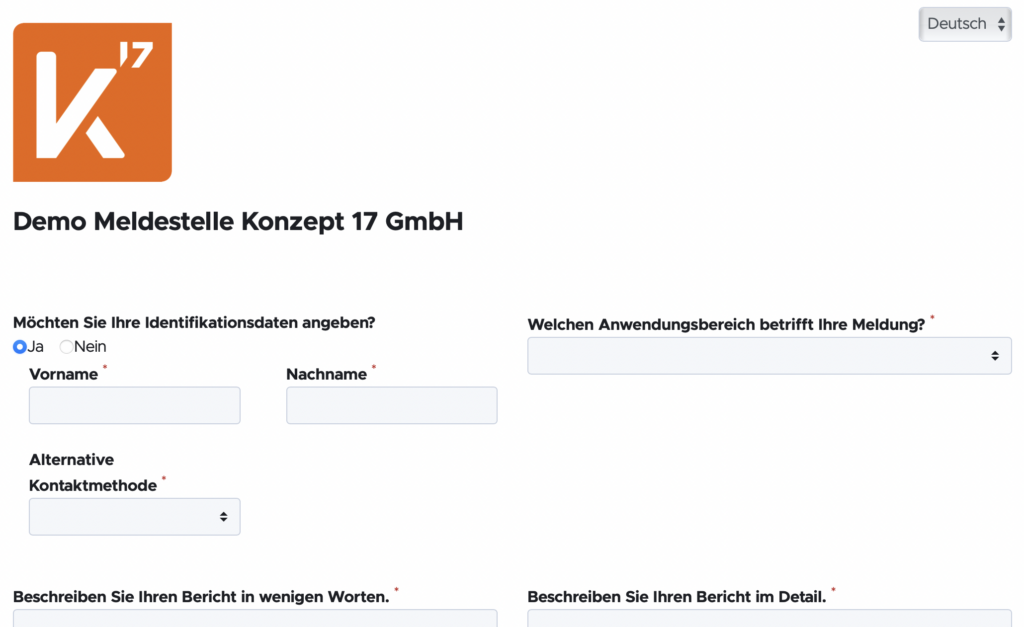Open the Alternative Kontaktmethode dropdown

[x=134, y=516]
